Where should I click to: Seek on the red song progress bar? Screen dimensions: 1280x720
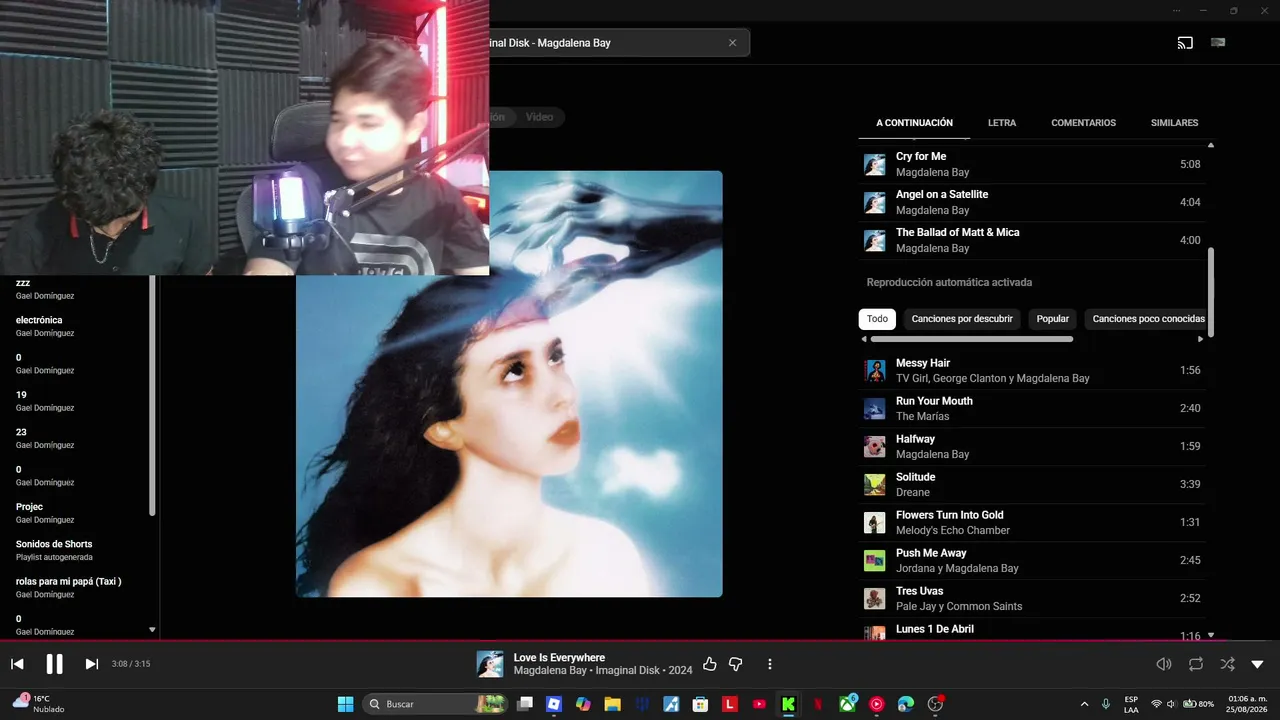pos(640,641)
